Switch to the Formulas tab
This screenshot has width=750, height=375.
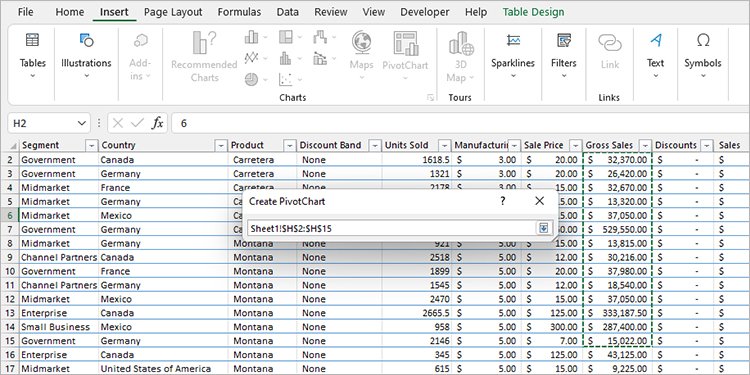pos(239,12)
